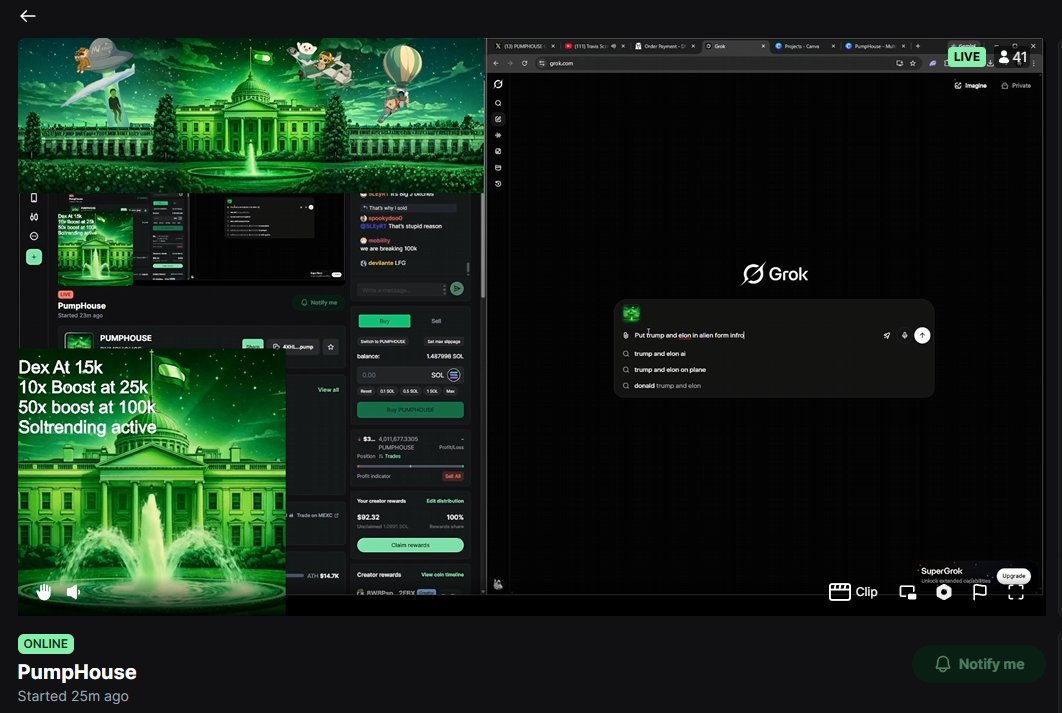Screen dimensions: 1062x713
Task: Enable Private chat mode in Grok
Action: [1016, 86]
